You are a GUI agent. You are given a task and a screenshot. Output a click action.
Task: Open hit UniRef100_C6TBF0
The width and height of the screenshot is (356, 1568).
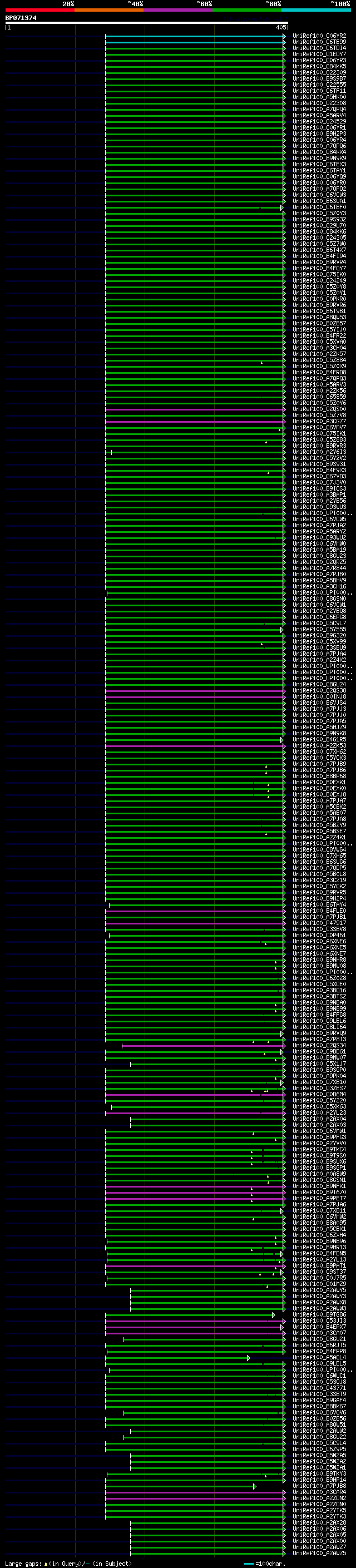click(x=319, y=207)
